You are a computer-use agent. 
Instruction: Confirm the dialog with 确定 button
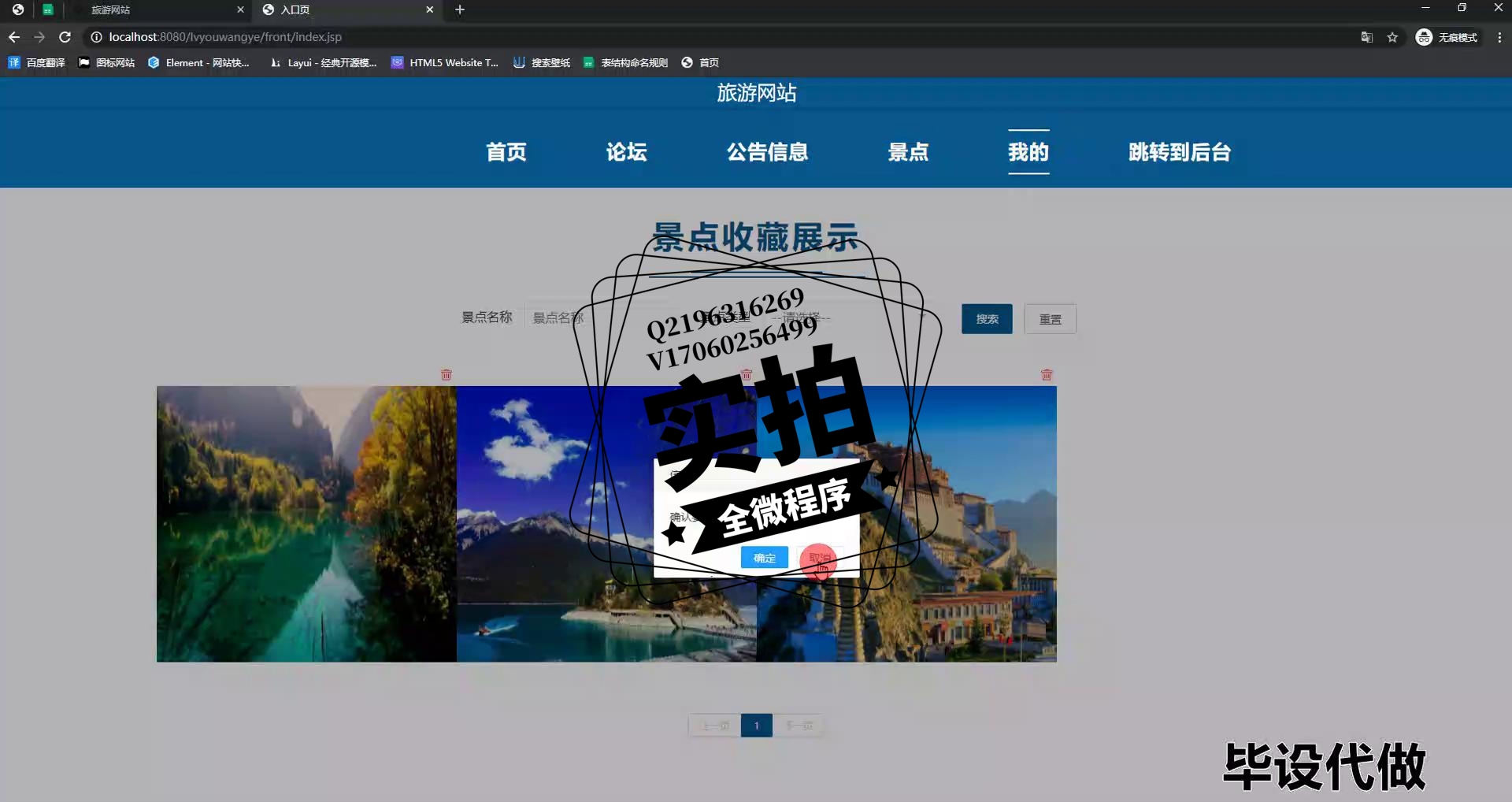coord(764,558)
